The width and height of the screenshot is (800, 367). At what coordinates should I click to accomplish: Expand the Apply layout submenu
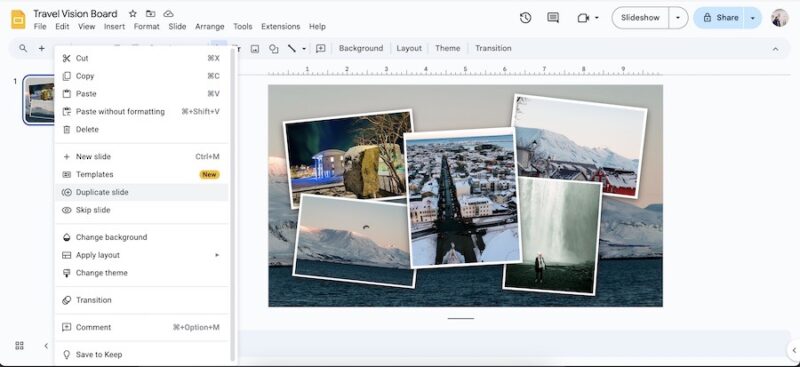217,255
